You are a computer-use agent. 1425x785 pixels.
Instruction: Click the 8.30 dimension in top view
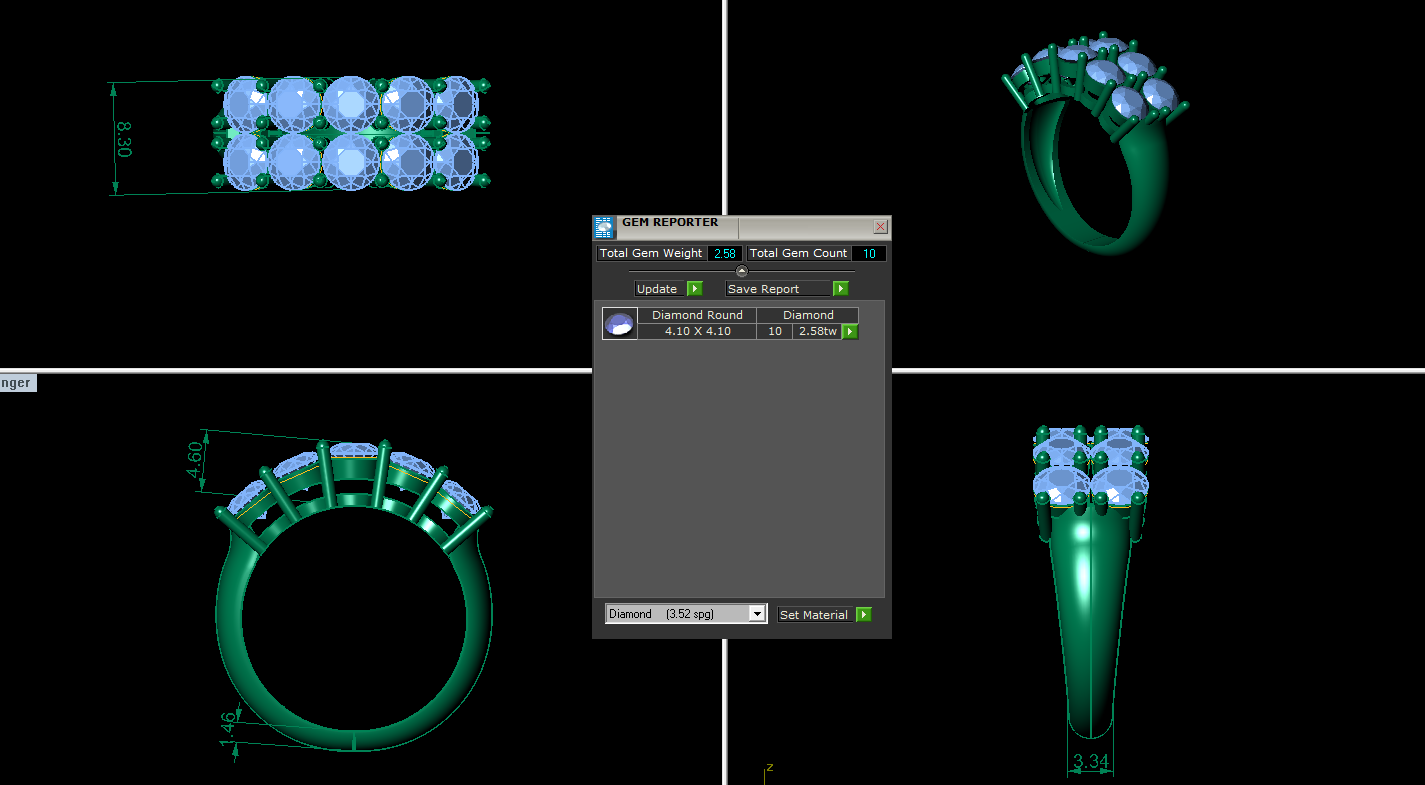pyautogui.click(x=124, y=139)
